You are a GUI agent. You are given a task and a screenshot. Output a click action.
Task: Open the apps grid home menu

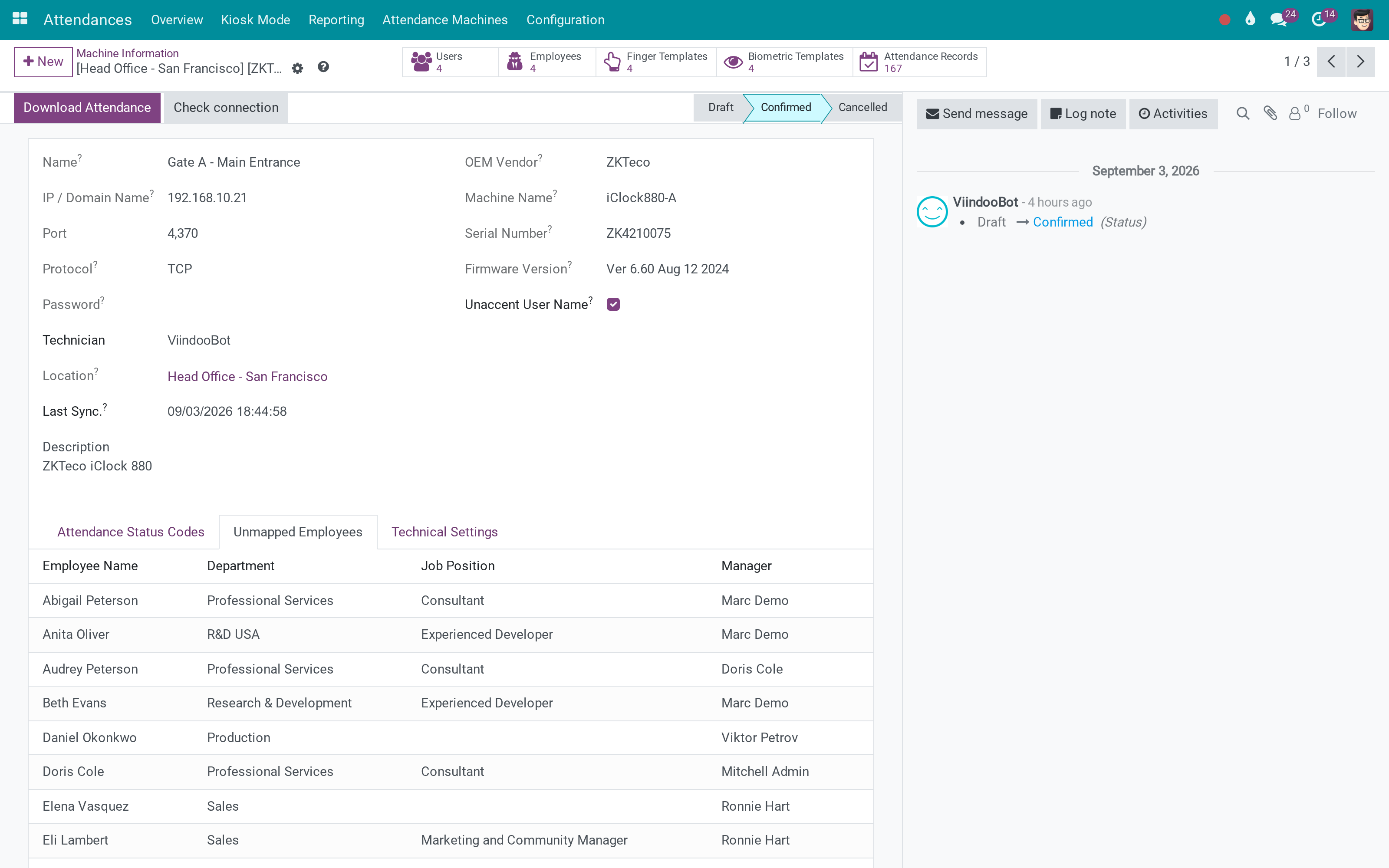(20, 19)
